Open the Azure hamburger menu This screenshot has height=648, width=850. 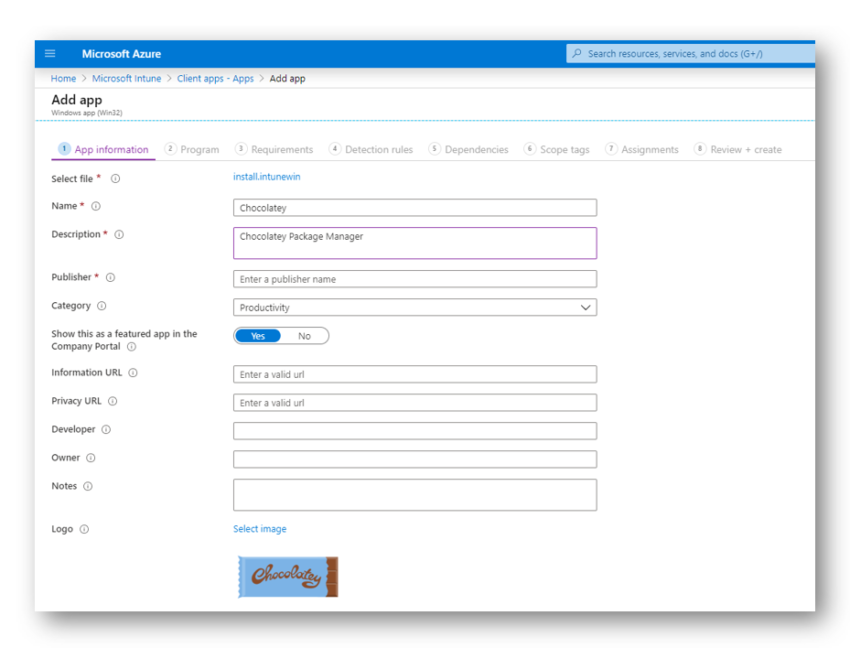click(x=50, y=53)
